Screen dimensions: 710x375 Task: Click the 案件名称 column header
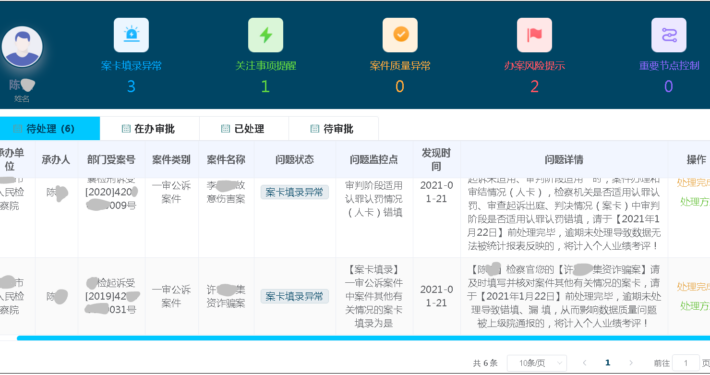pyautogui.click(x=226, y=159)
